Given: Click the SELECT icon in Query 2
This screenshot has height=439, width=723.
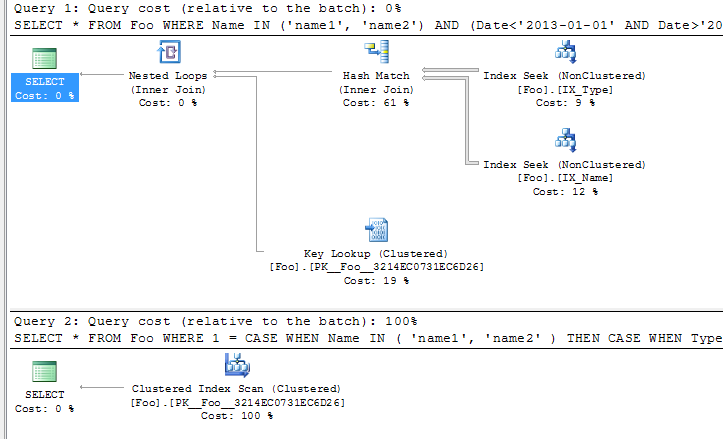Looking at the screenshot, I should point(45,372).
